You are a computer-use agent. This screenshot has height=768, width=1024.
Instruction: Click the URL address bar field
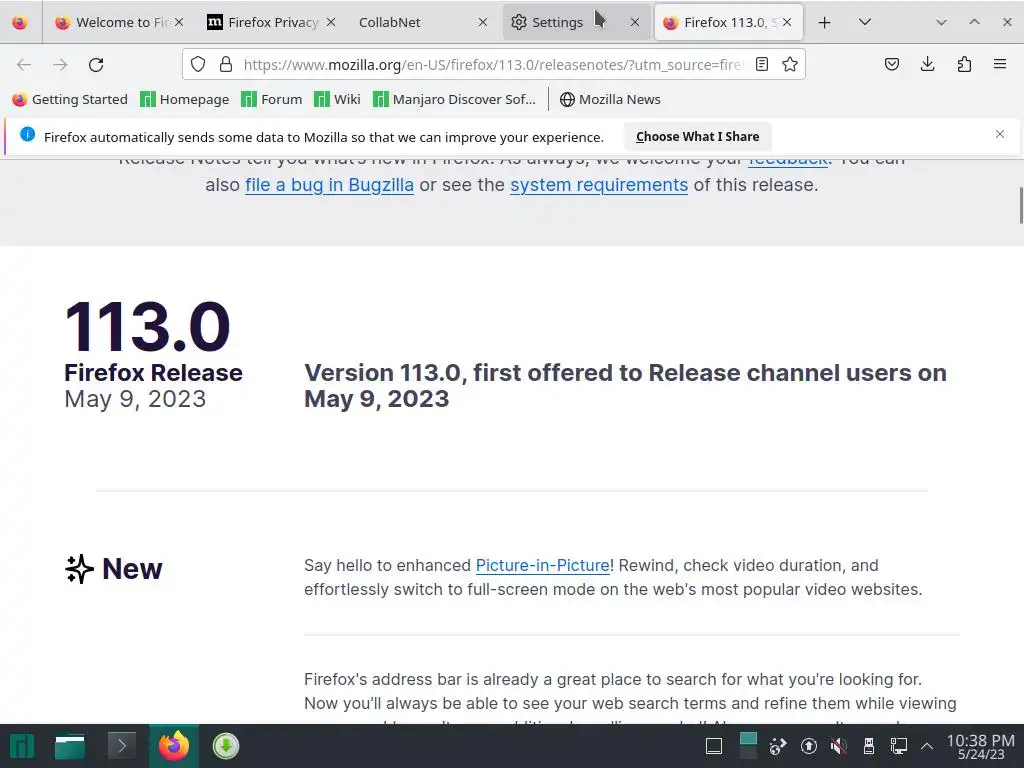click(x=493, y=64)
